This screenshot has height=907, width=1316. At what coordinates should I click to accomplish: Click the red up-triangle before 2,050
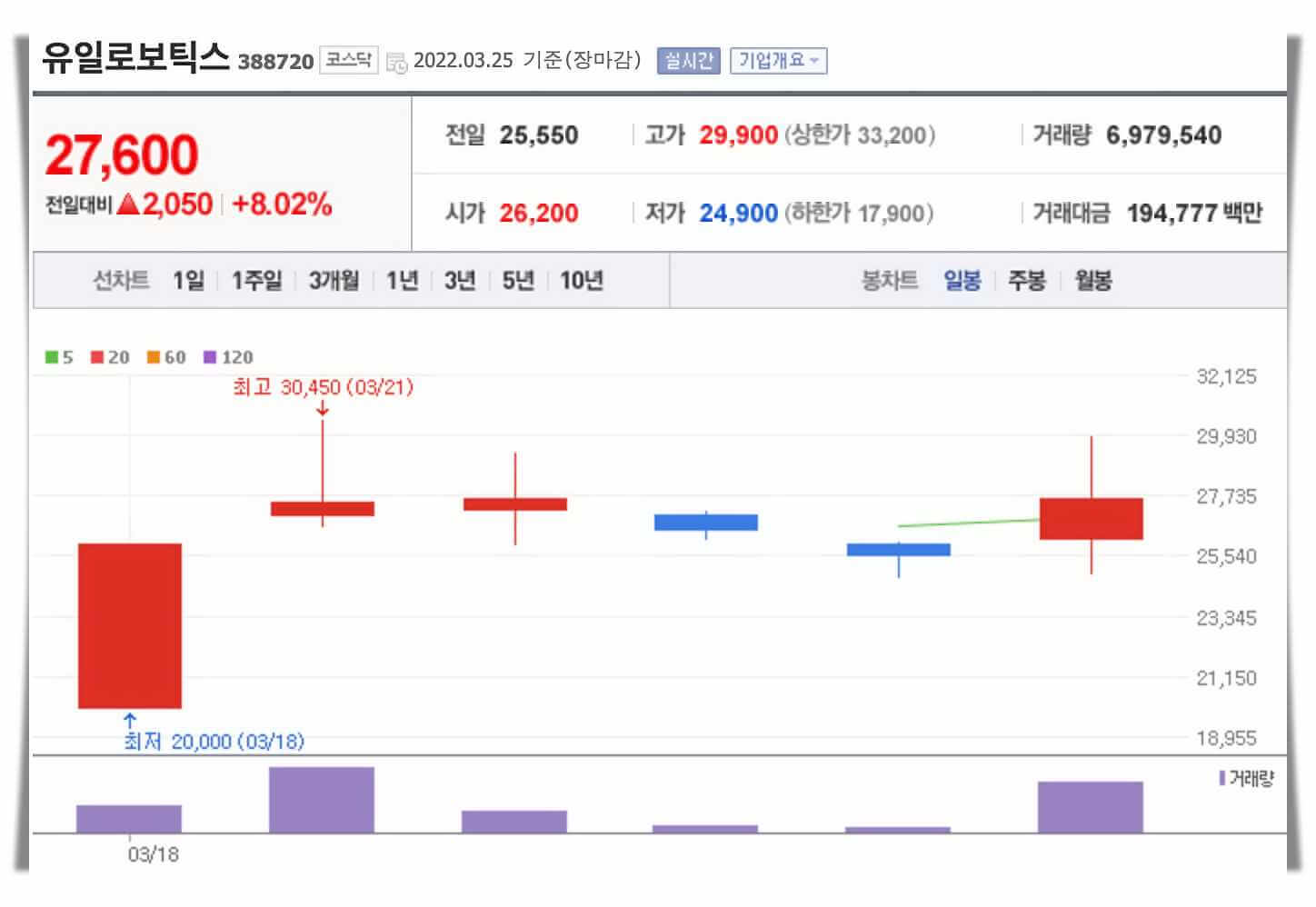(128, 204)
